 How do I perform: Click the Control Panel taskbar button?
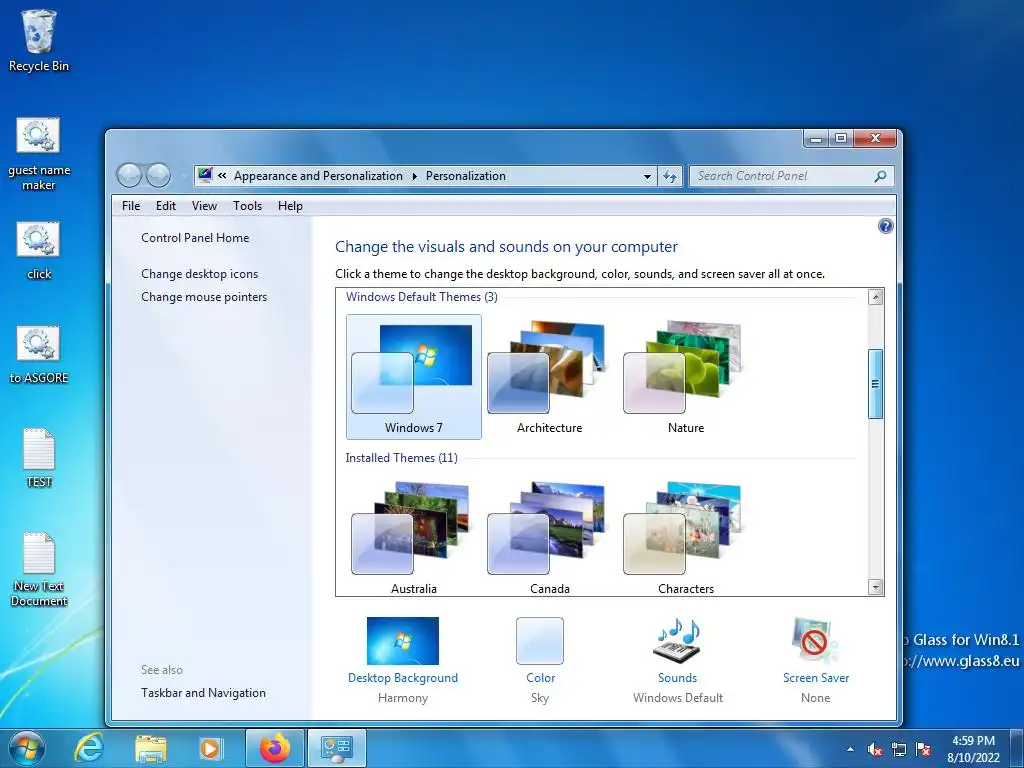click(x=337, y=748)
